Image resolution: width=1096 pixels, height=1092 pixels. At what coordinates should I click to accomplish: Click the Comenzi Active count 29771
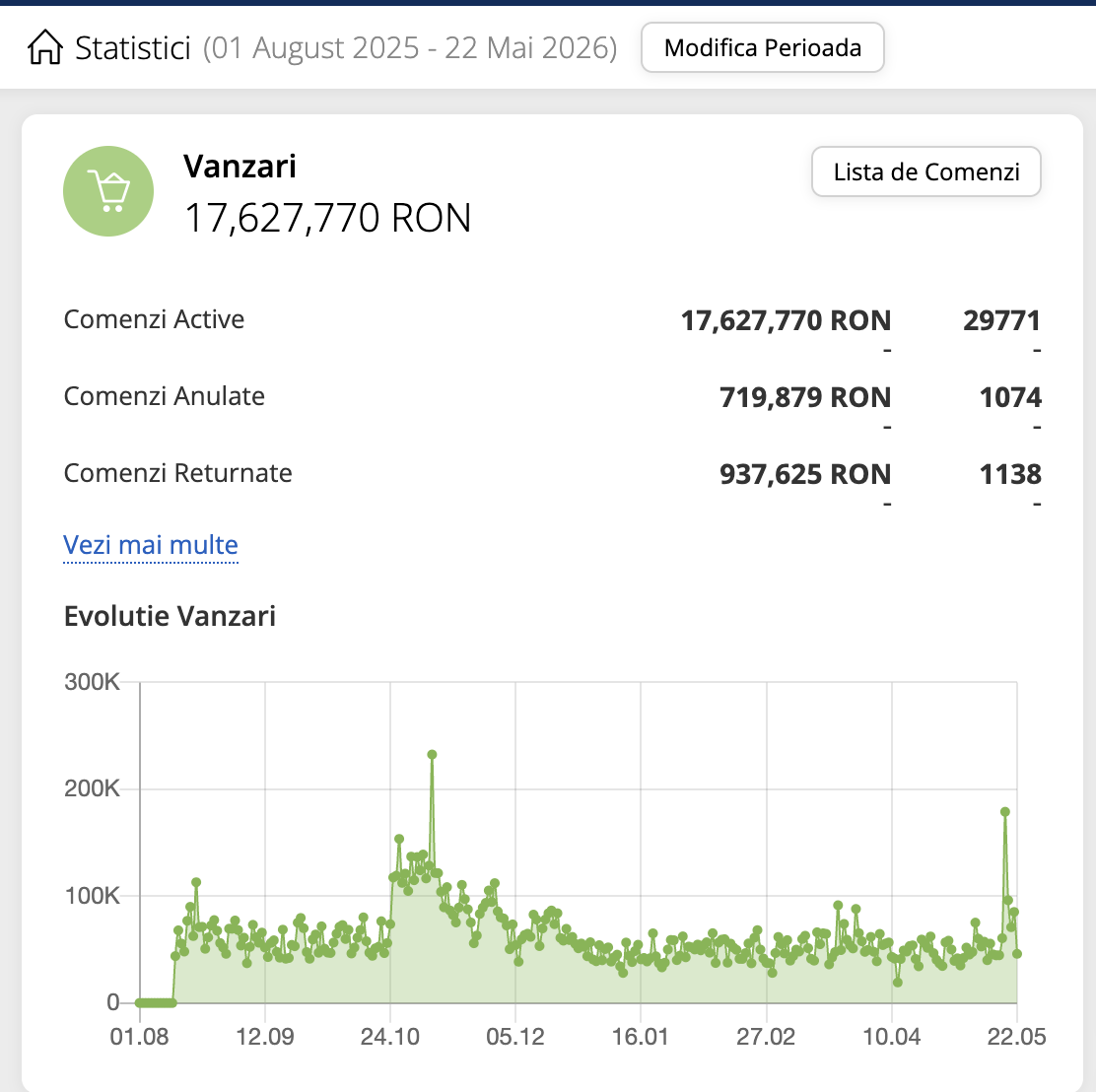coord(1001,320)
